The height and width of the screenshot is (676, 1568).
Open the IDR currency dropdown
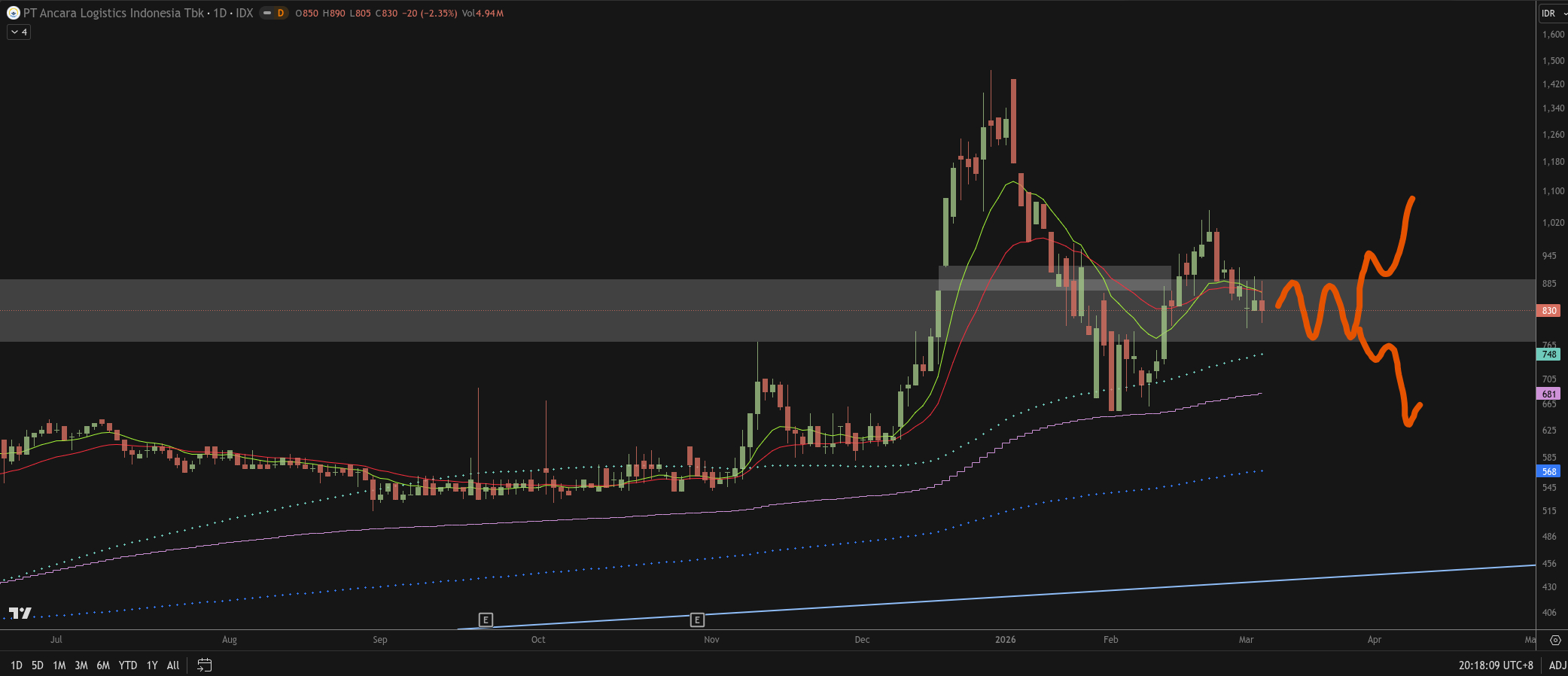pos(1552,13)
